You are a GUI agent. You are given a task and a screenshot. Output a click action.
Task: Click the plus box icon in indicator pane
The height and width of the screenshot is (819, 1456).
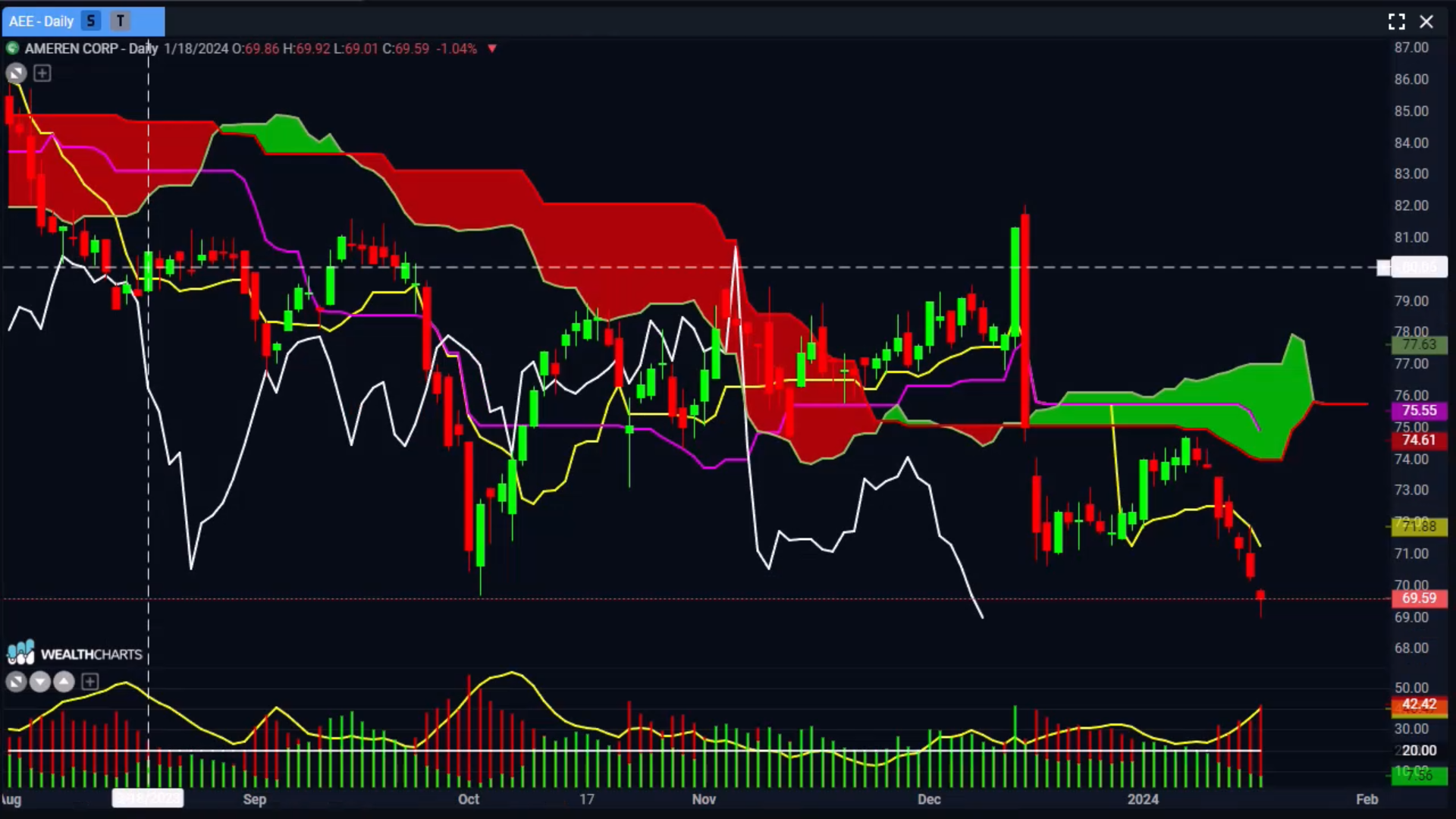[89, 682]
